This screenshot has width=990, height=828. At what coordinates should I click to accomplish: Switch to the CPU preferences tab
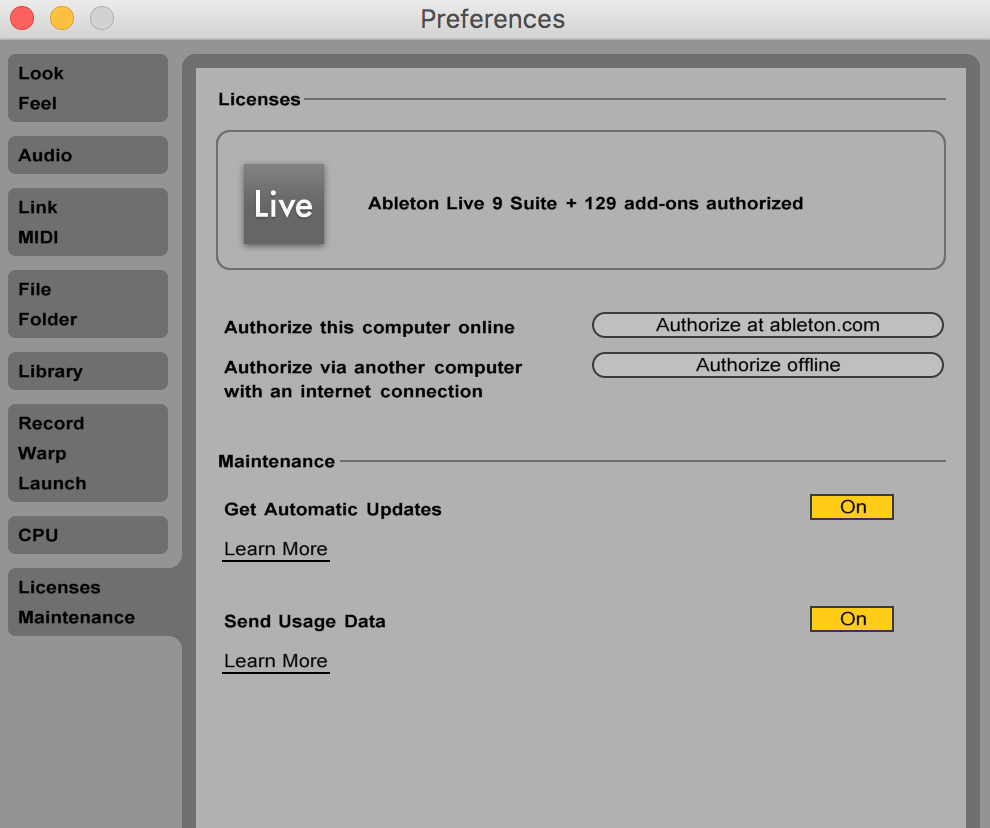click(88, 535)
